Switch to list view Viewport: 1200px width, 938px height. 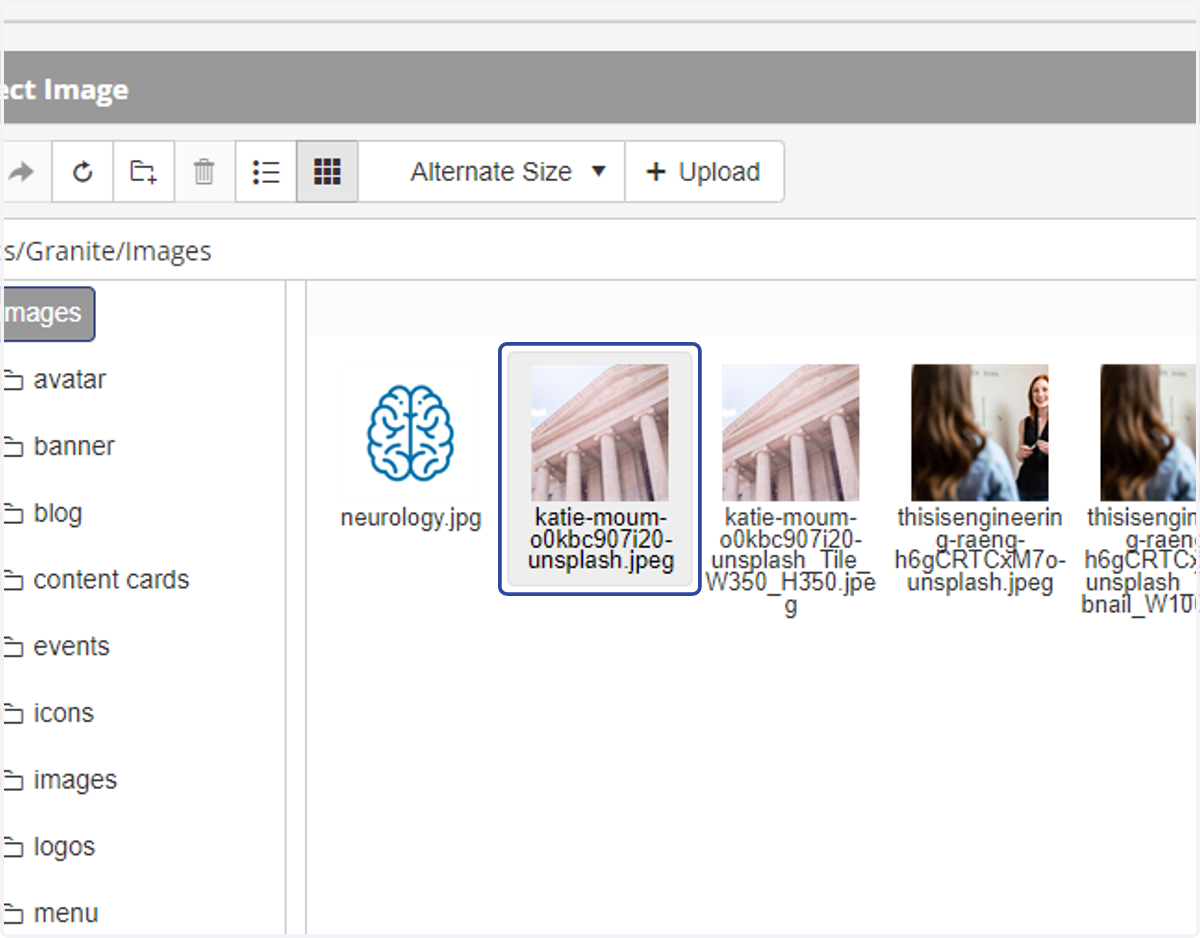point(266,172)
